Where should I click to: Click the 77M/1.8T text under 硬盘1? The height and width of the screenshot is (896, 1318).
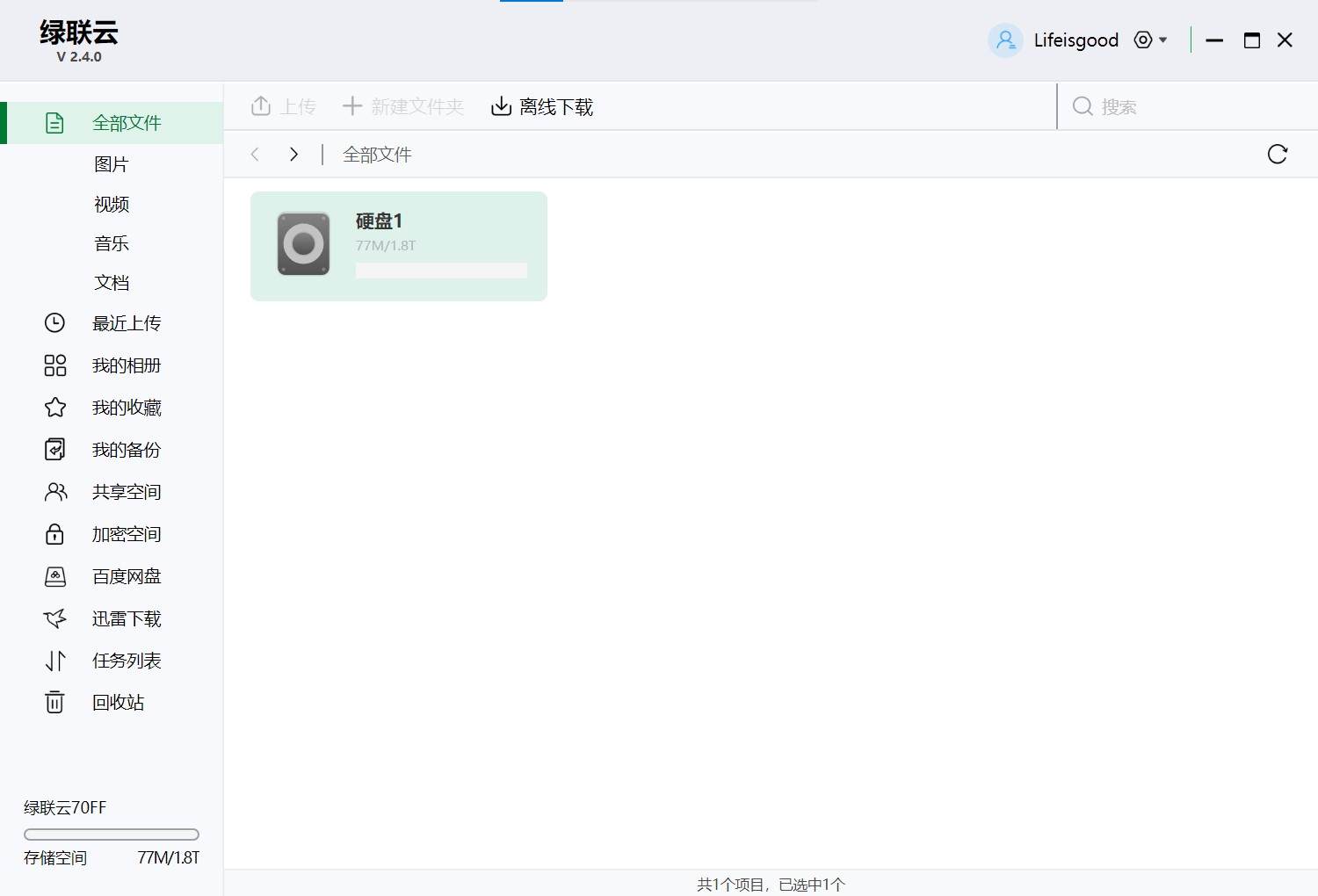tap(386, 245)
